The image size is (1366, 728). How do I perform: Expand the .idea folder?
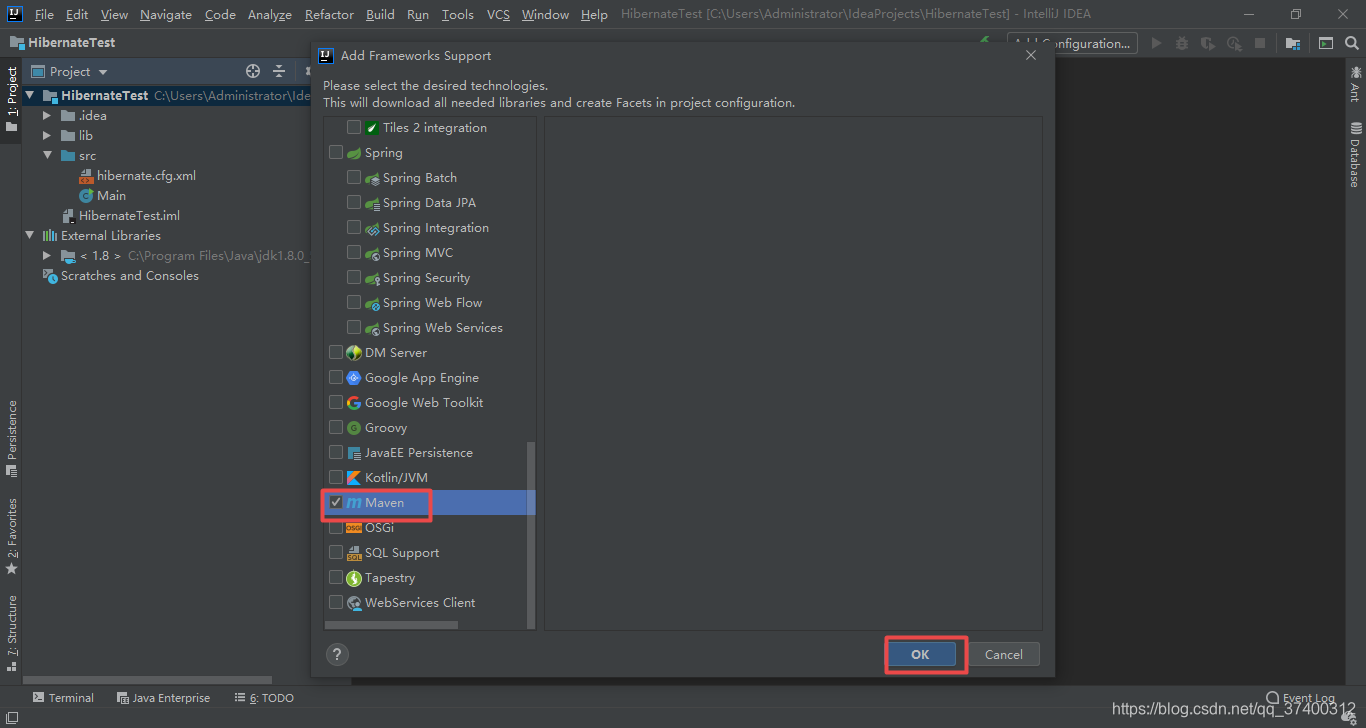47,116
